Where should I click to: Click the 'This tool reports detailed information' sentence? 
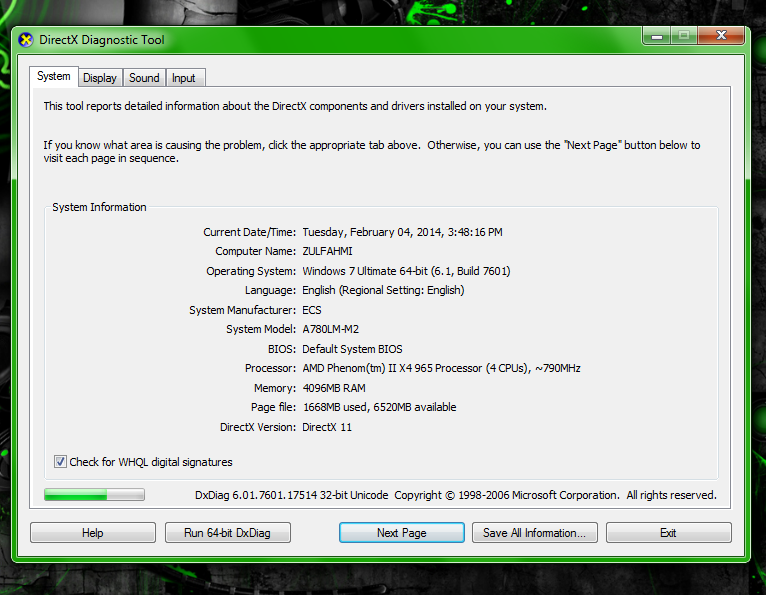tap(295, 106)
